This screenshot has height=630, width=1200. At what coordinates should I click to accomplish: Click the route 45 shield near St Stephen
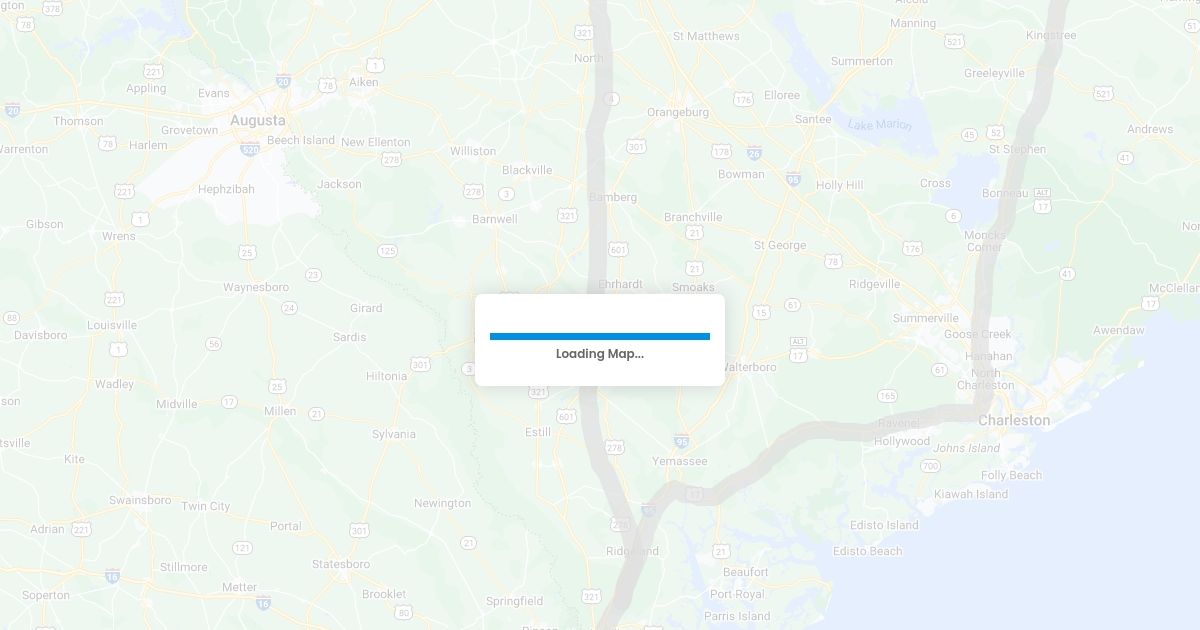[x=969, y=135]
